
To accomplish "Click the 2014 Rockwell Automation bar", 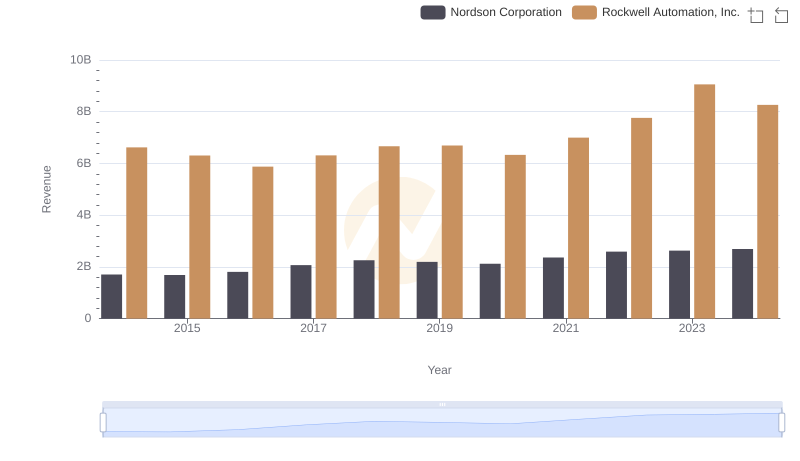I will 137,233.
